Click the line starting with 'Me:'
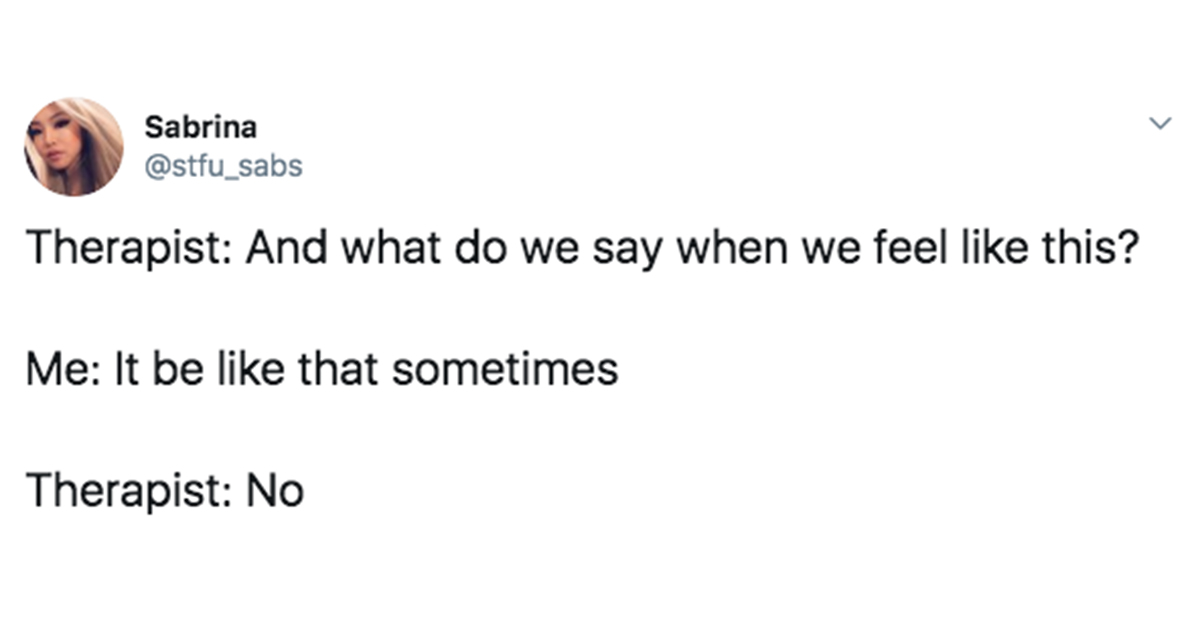The width and height of the screenshot is (1200, 628). coord(322,371)
